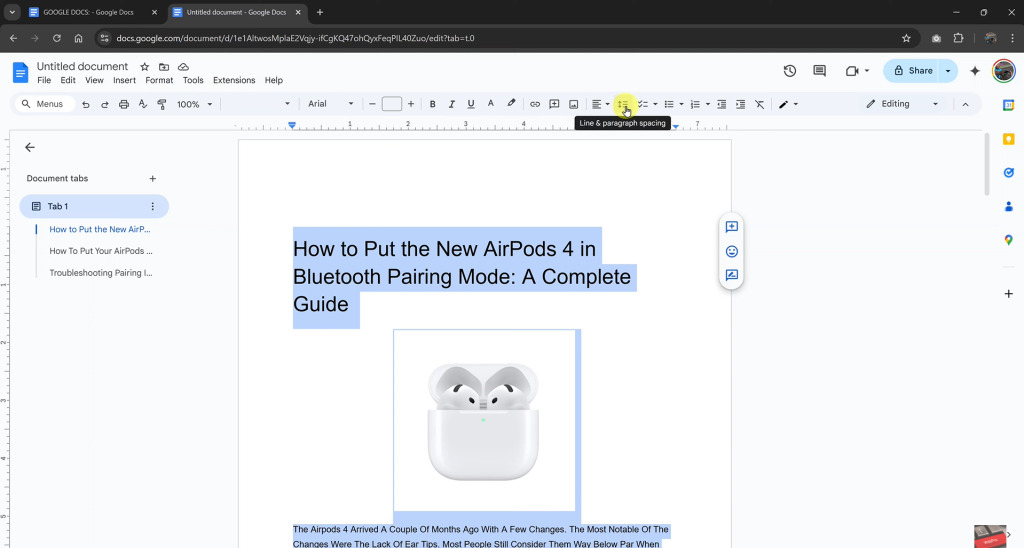Open Tab 1 options menu
This screenshot has height=548, width=1024.
point(152,206)
